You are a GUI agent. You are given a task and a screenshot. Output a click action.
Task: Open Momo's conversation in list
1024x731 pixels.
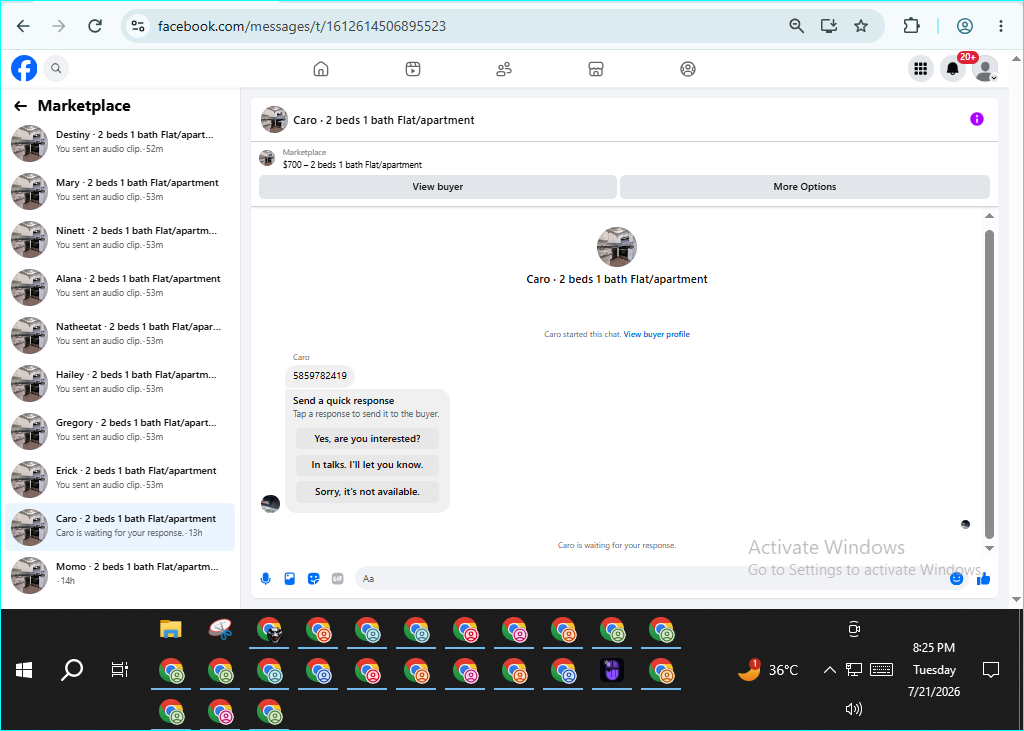120,574
